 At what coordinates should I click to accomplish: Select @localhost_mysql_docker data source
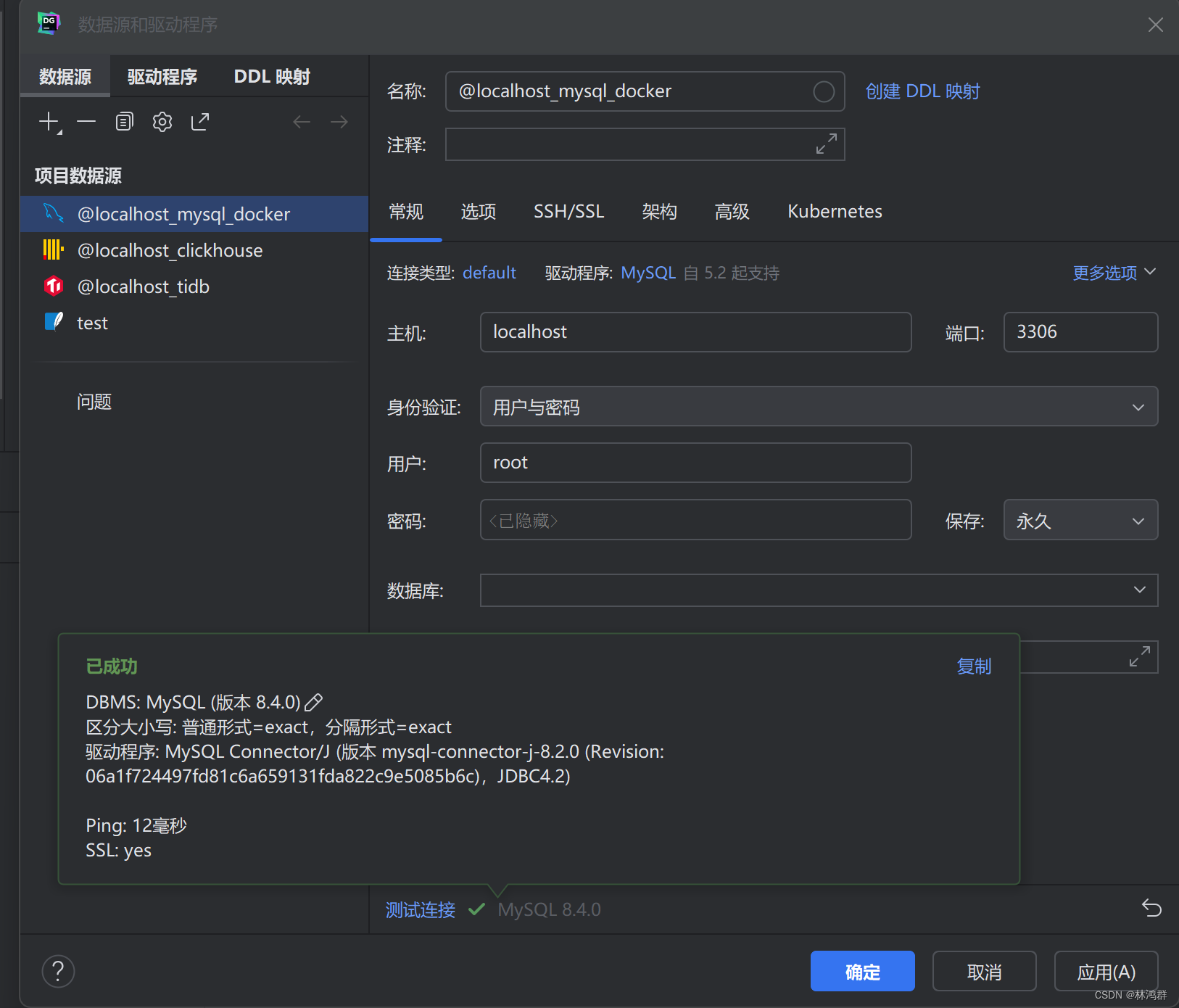pos(194,214)
